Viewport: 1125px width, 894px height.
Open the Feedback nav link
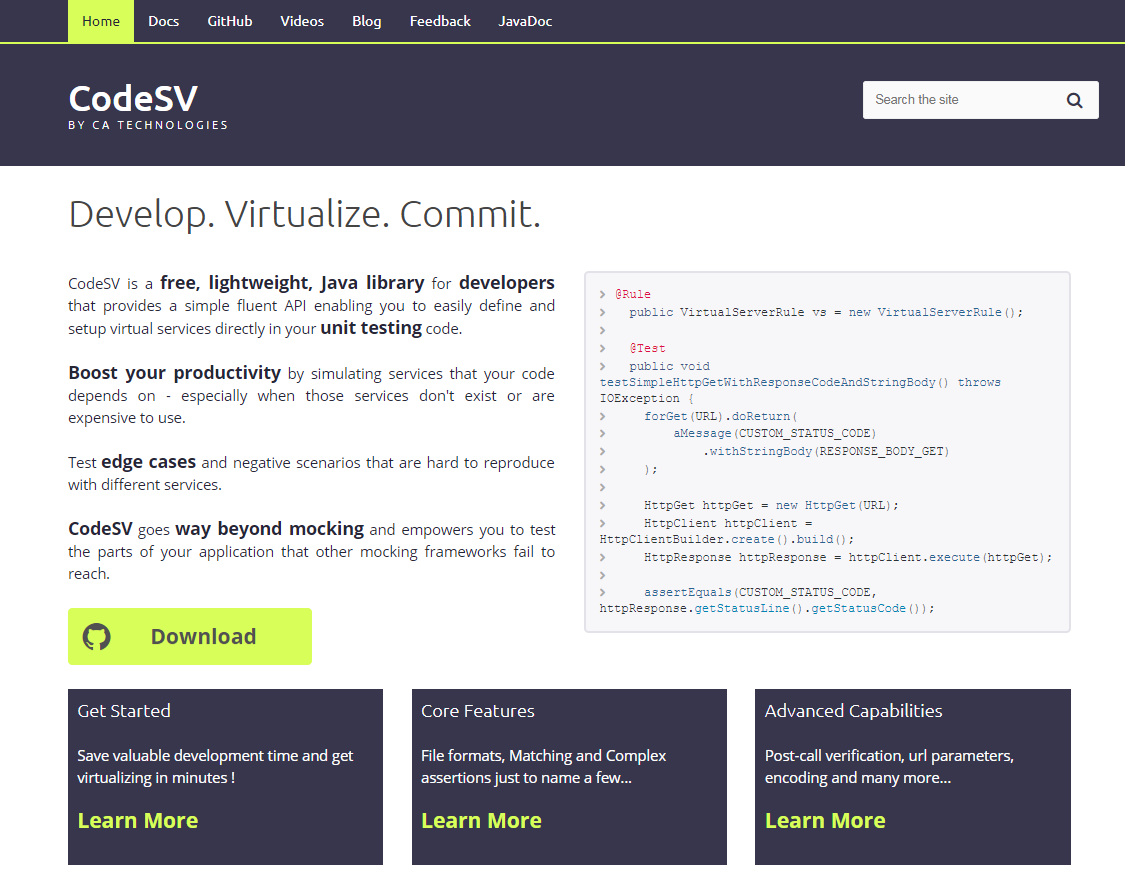[440, 22]
